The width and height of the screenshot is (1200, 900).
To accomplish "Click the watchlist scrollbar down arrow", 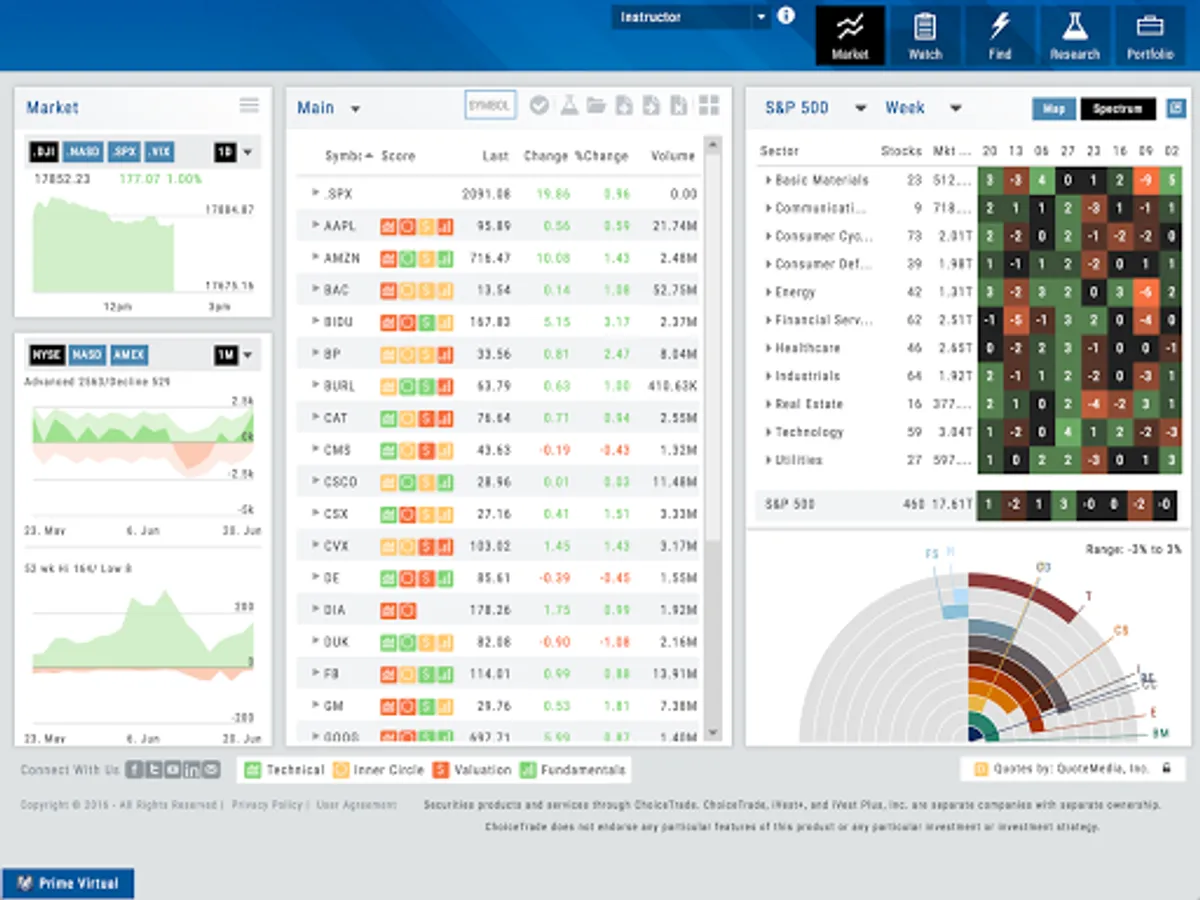I will pyautogui.click(x=712, y=733).
